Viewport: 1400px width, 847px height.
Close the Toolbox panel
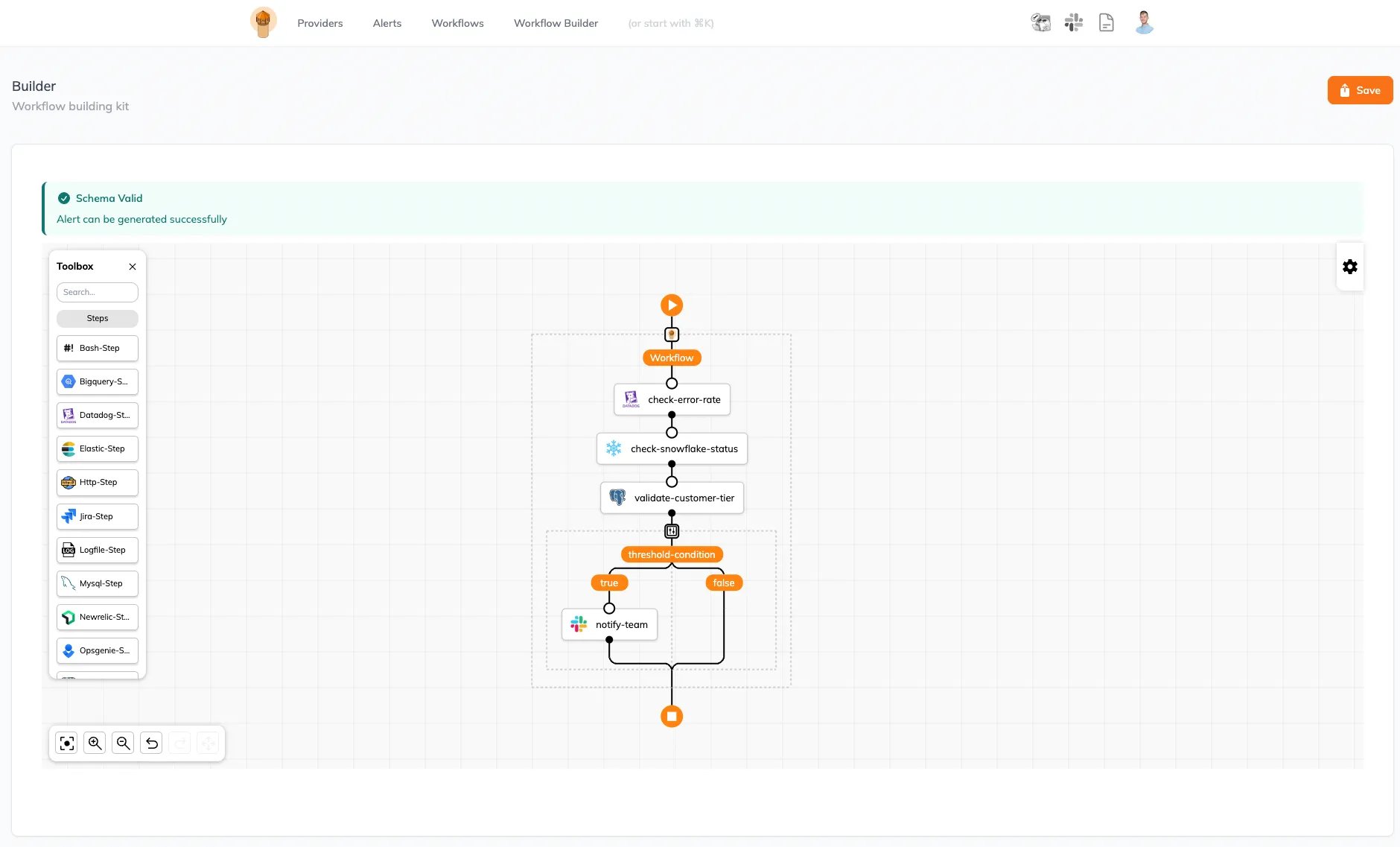(133, 267)
